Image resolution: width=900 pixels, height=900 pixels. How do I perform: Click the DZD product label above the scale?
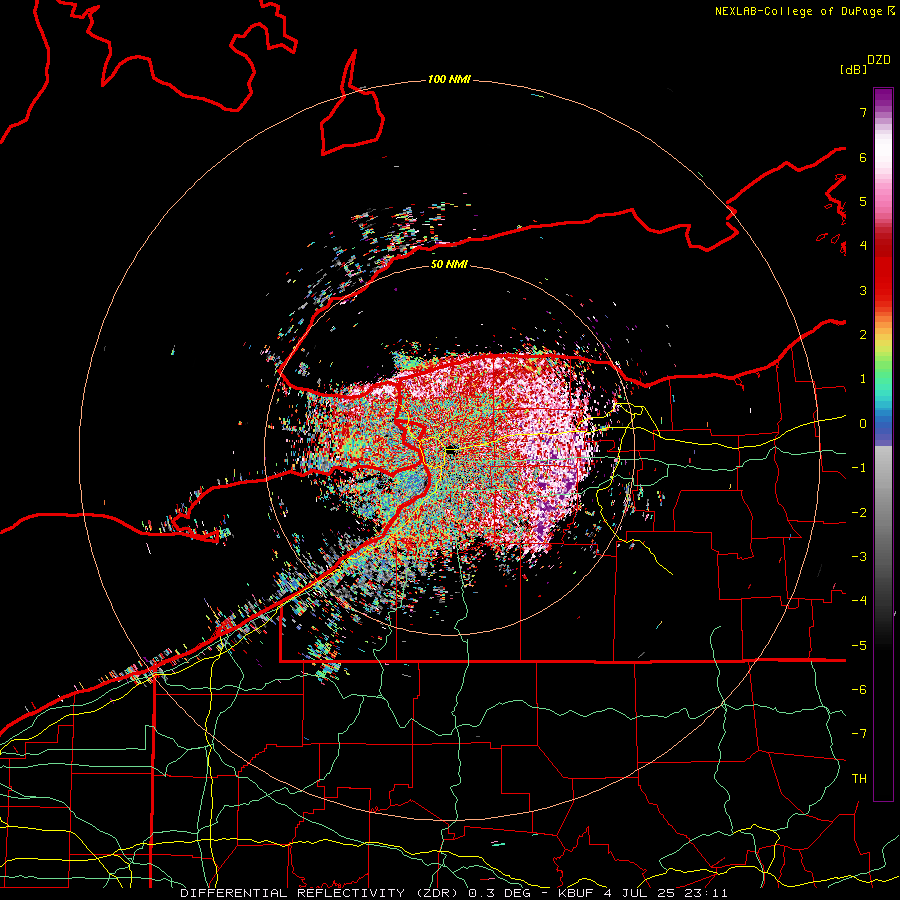(x=879, y=60)
